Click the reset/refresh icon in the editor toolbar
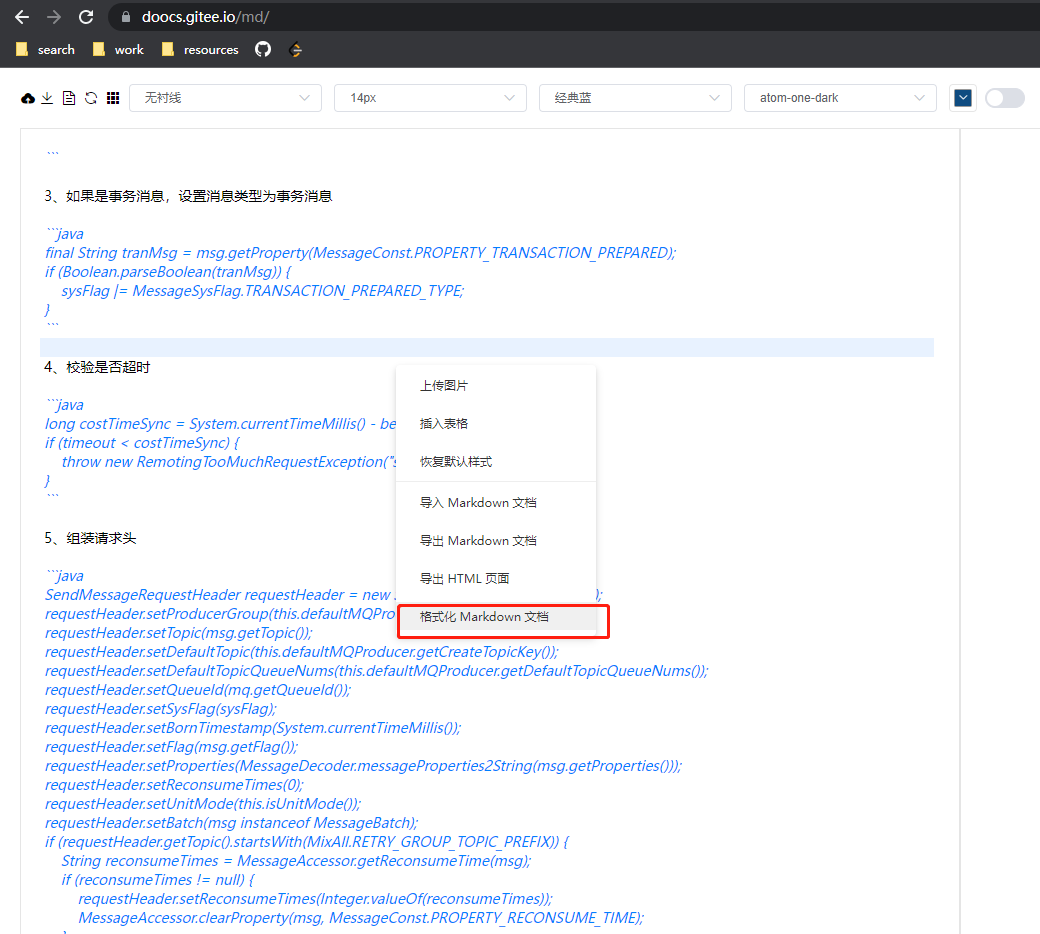 coord(91,98)
